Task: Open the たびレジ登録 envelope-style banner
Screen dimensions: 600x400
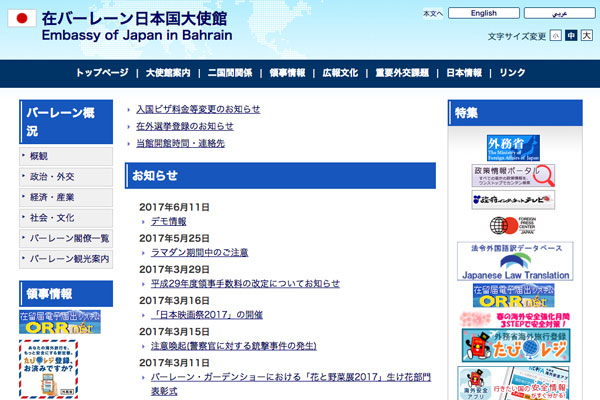Action: pos(49,369)
